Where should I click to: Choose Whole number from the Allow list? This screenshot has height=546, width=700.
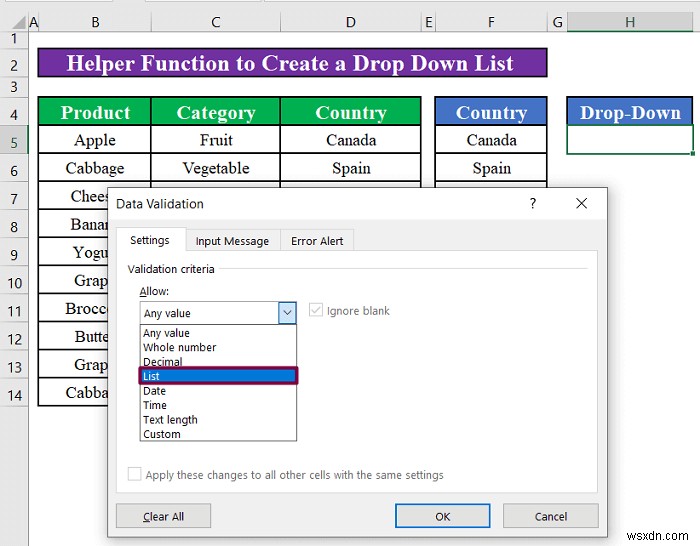(x=218, y=347)
